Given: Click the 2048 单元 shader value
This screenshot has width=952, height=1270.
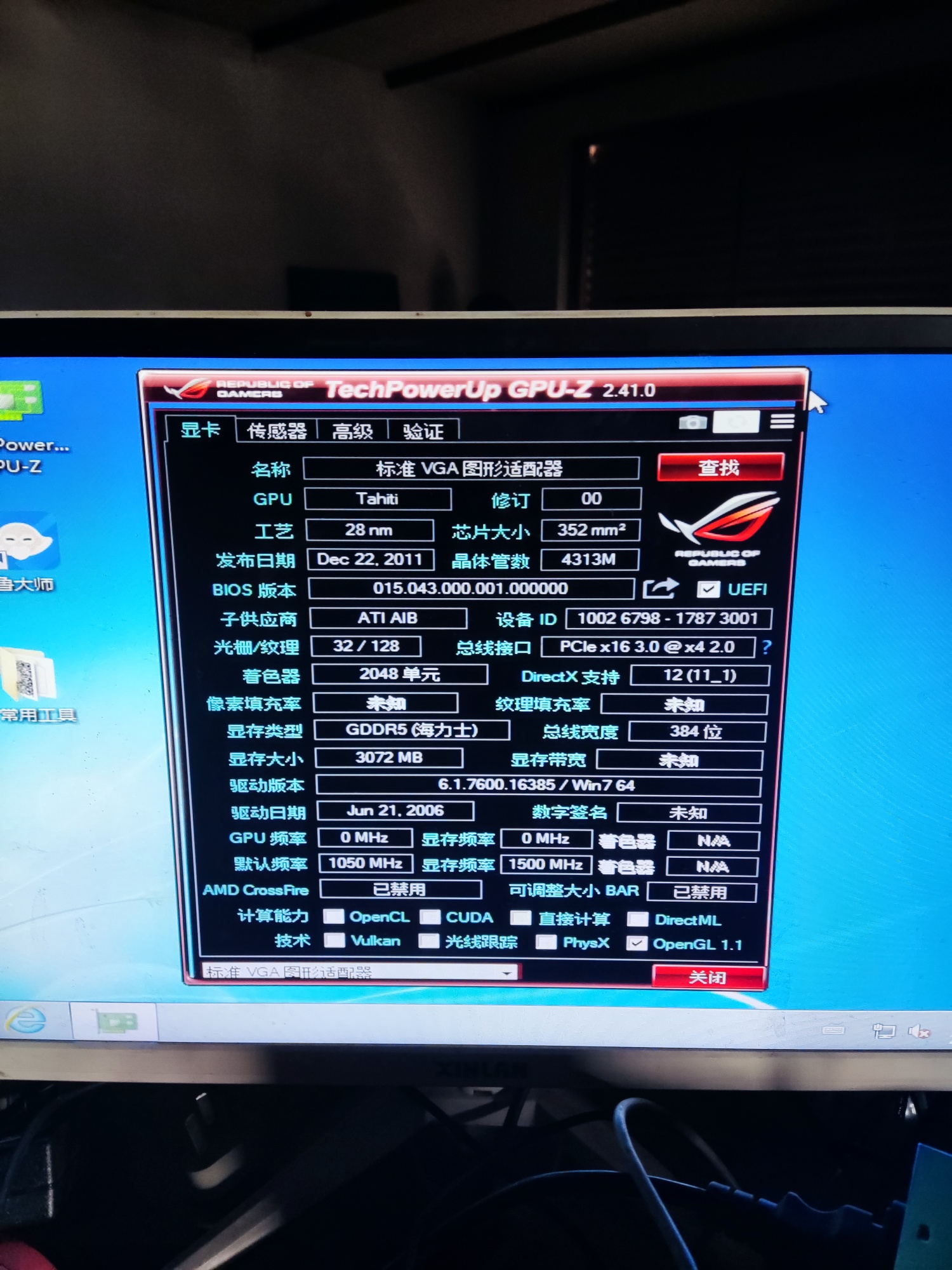Looking at the screenshot, I should click(x=400, y=674).
